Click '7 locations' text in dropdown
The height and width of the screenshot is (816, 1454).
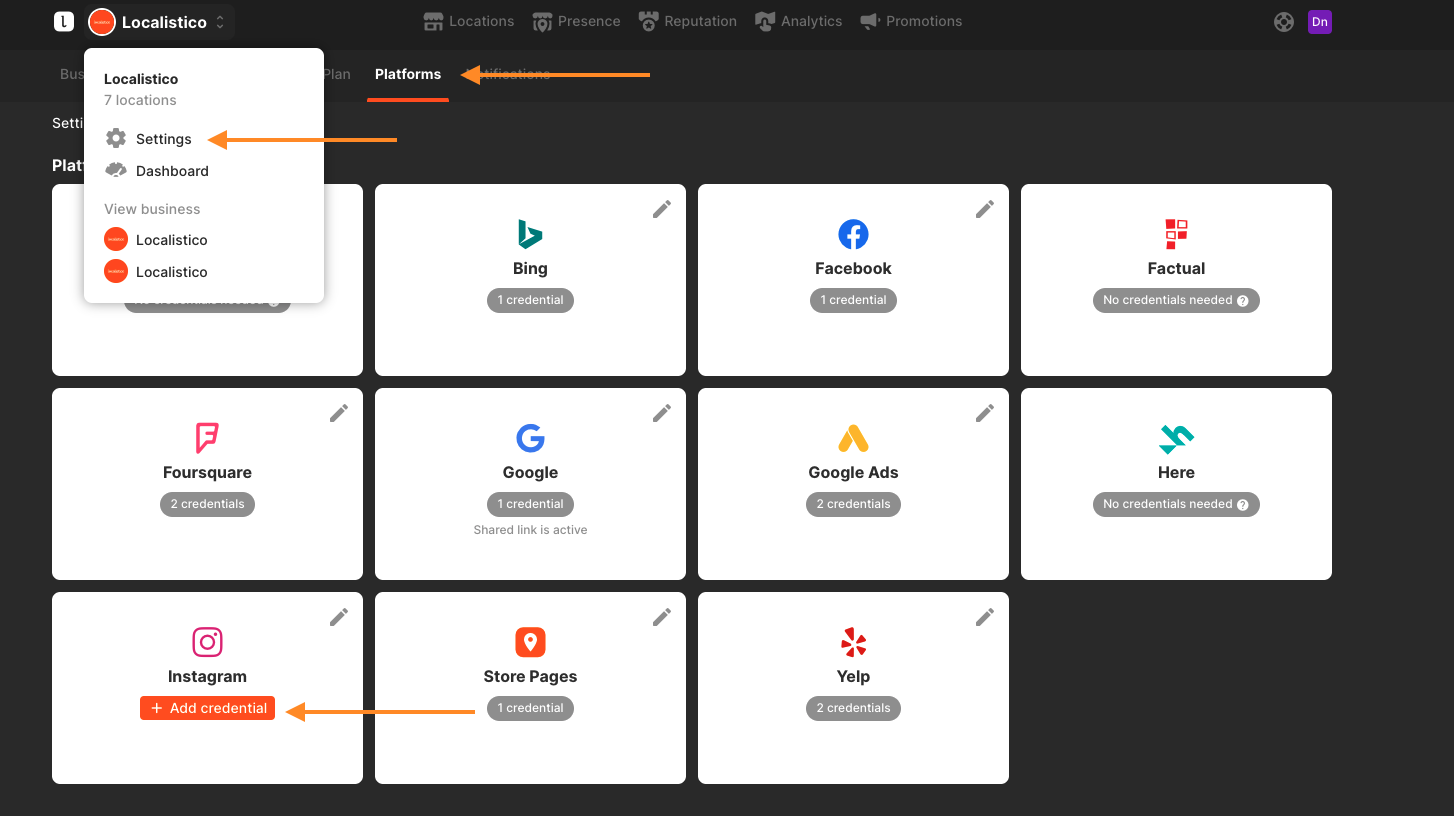pos(140,100)
